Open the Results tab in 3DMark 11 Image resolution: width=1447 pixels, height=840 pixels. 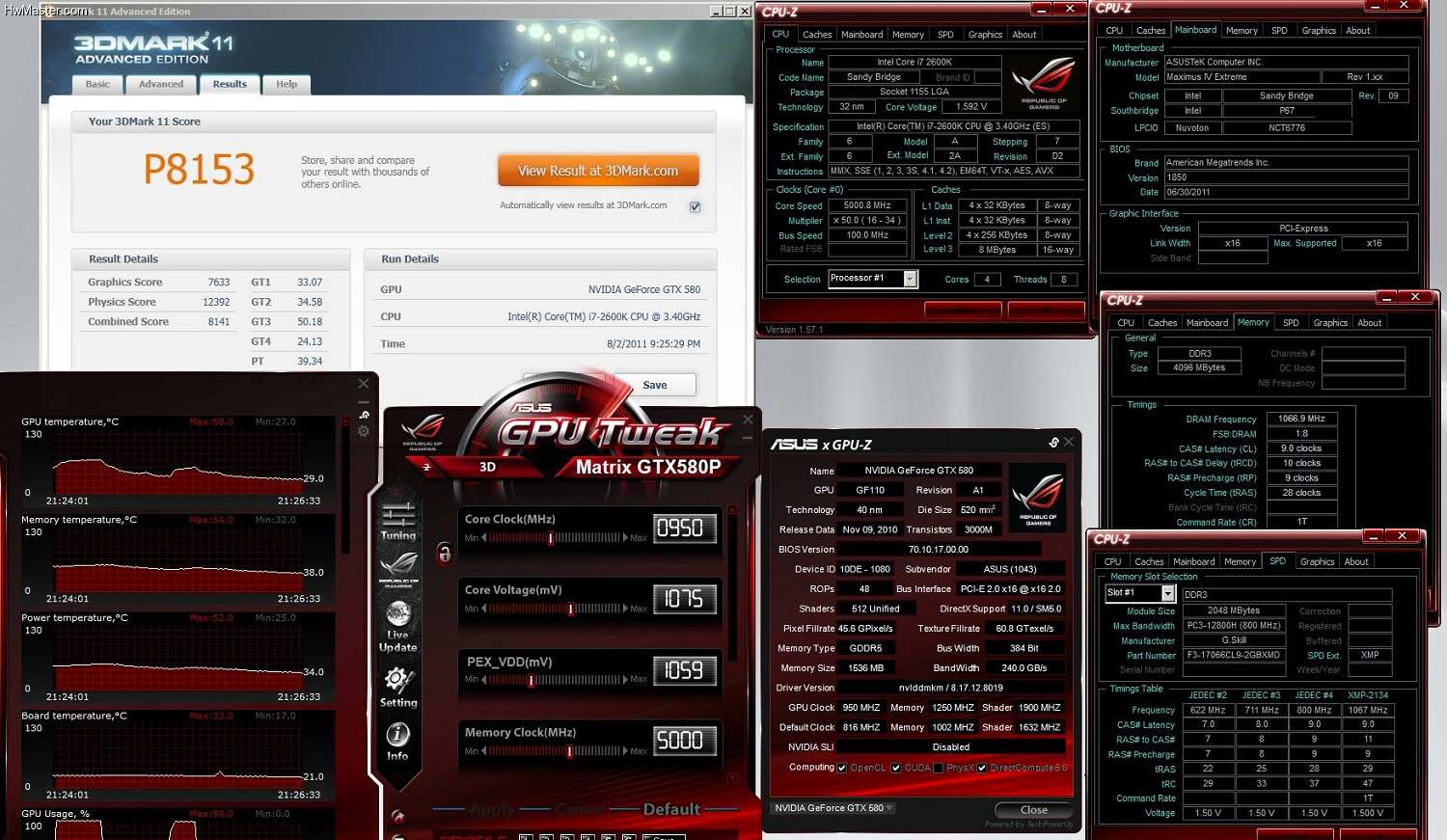point(230,84)
